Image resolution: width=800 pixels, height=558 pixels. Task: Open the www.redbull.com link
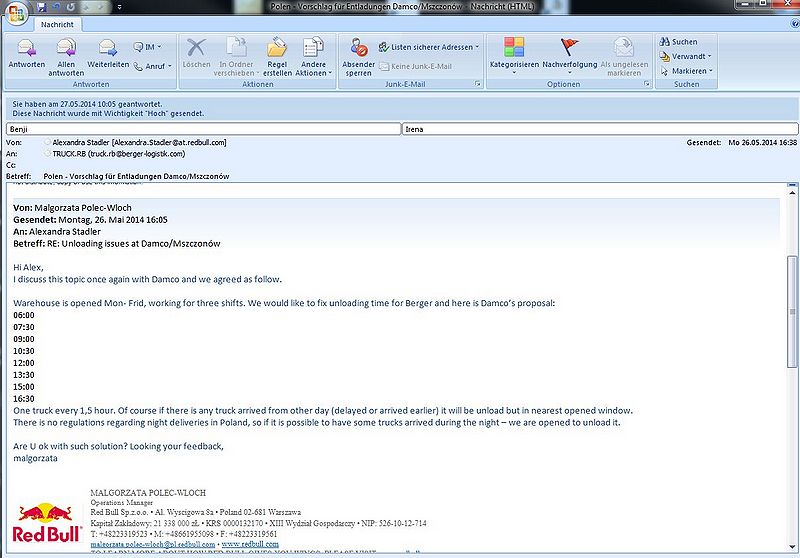pos(250,544)
